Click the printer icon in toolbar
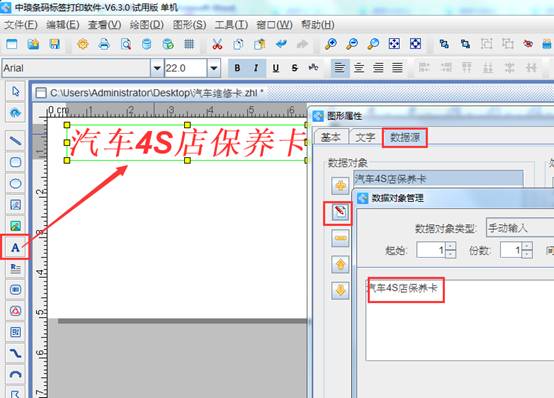The image size is (554, 398). [x=104, y=44]
